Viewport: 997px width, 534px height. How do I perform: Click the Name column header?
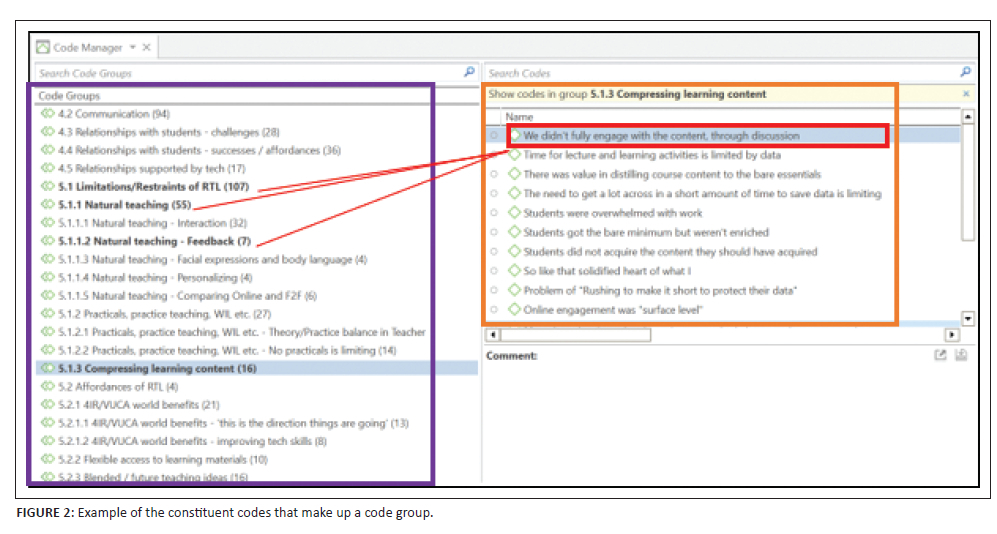520,116
